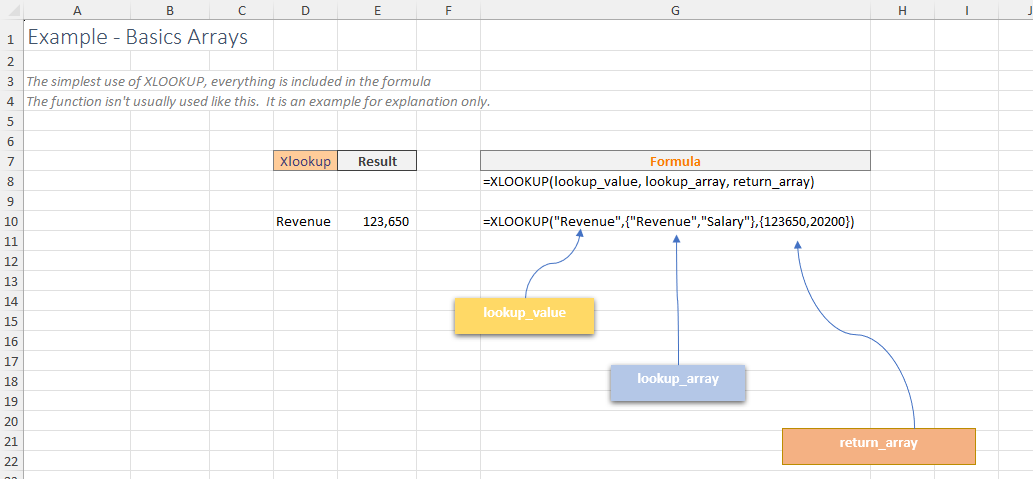Image resolution: width=1033 pixels, height=479 pixels.
Task: Select row 5 header
Action: coord(11,122)
